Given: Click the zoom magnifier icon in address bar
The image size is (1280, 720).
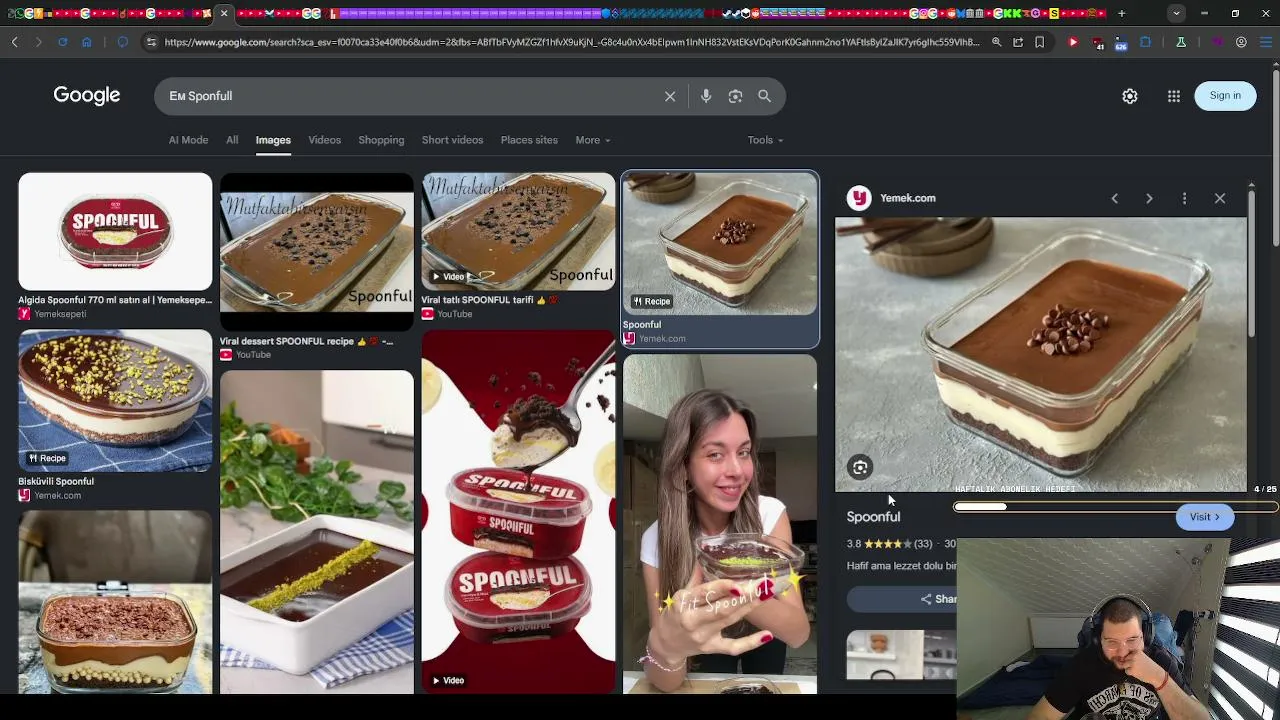Looking at the screenshot, I should pos(997,42).
